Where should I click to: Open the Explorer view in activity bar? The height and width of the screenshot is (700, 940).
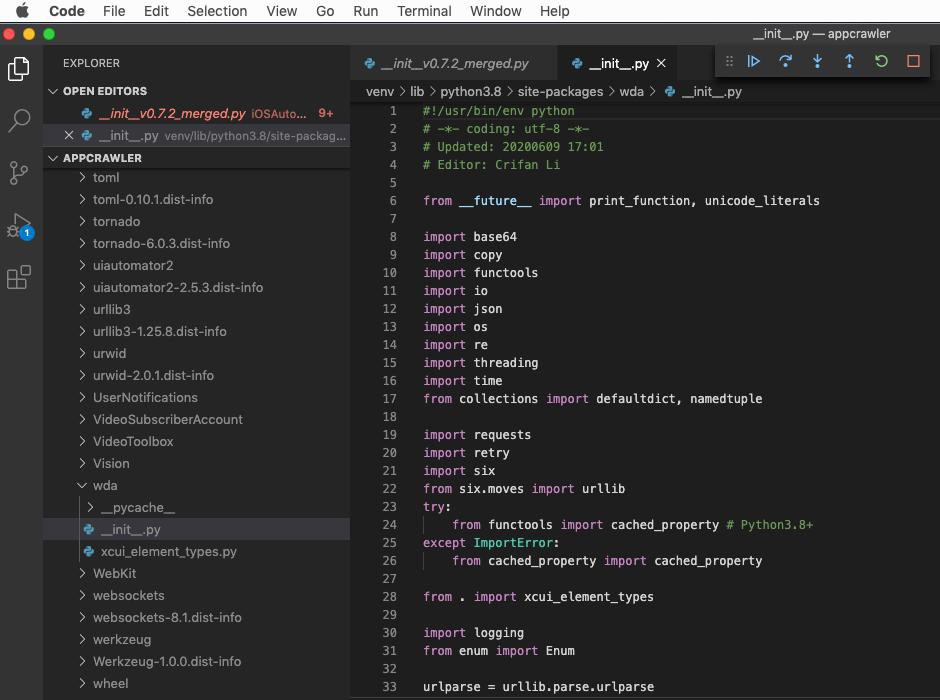tap(19, 68)
